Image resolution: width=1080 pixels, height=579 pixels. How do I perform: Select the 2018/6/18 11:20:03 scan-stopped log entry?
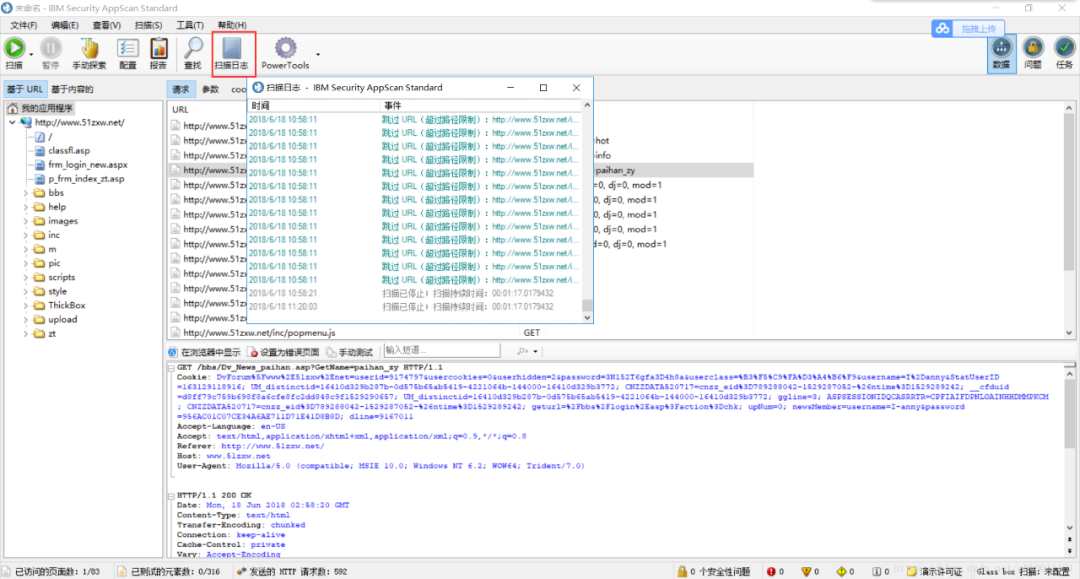pyautogui.click(x=415, y=306)
